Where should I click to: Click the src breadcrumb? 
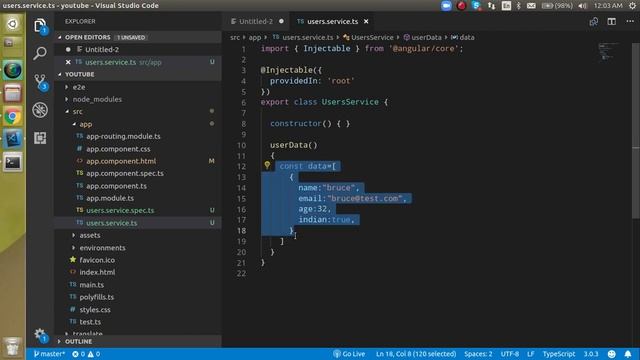click(x=235, y=37)
